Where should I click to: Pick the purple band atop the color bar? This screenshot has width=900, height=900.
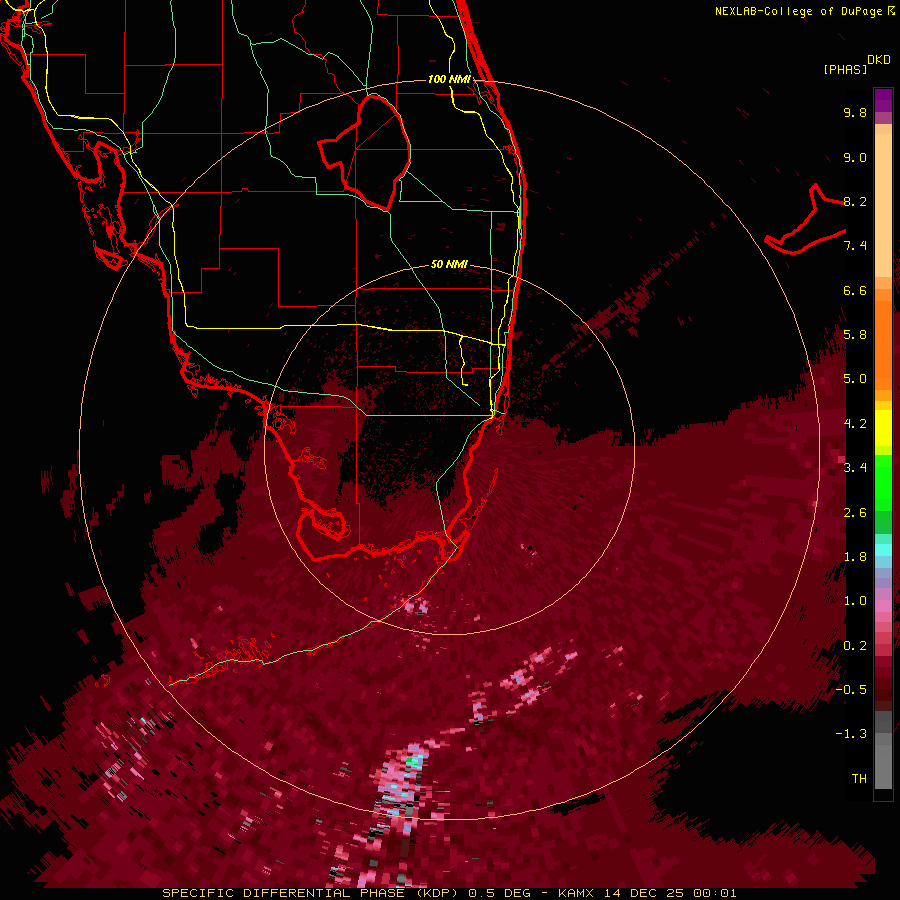883,100
